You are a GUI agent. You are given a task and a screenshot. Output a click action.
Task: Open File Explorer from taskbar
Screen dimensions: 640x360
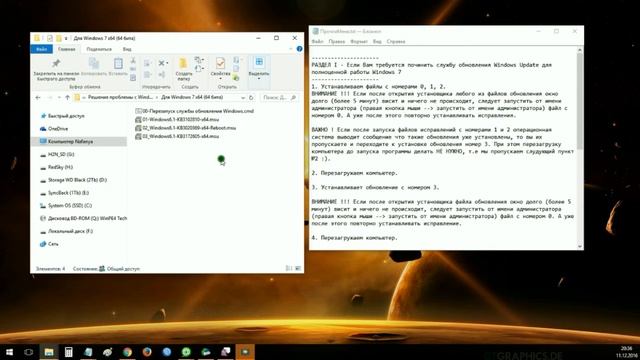tap(49, 352)
